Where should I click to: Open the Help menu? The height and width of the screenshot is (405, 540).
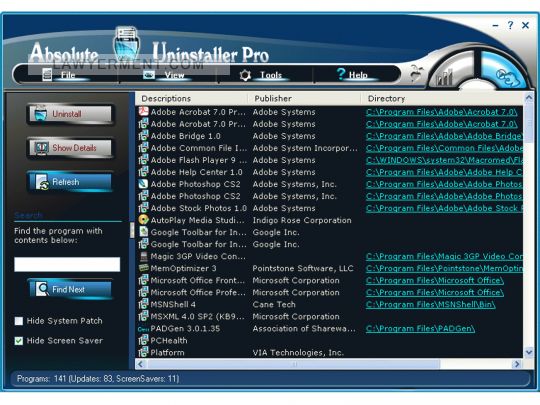point(357,75)
